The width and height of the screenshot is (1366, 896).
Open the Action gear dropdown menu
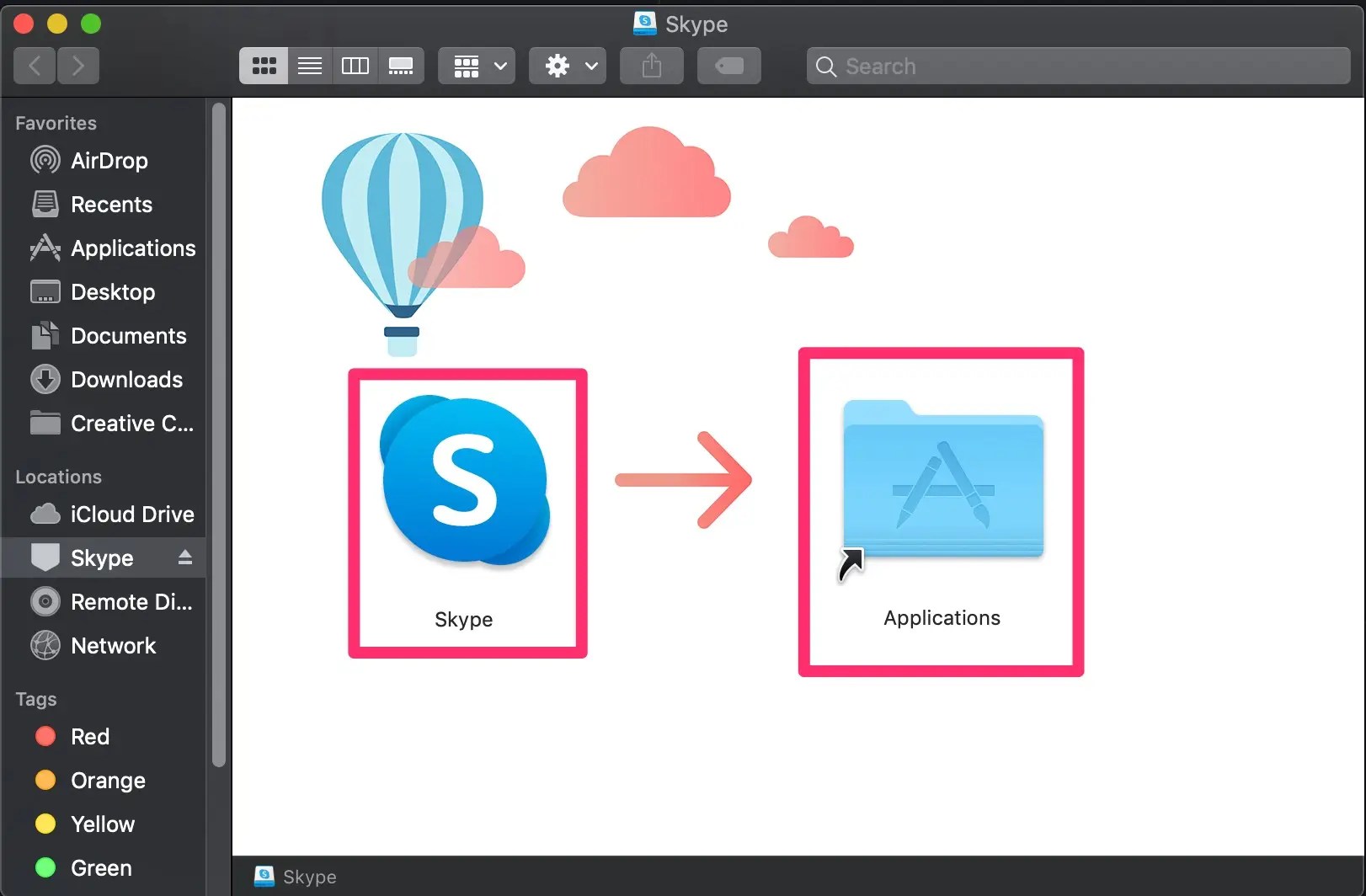[x=568, y=66]
